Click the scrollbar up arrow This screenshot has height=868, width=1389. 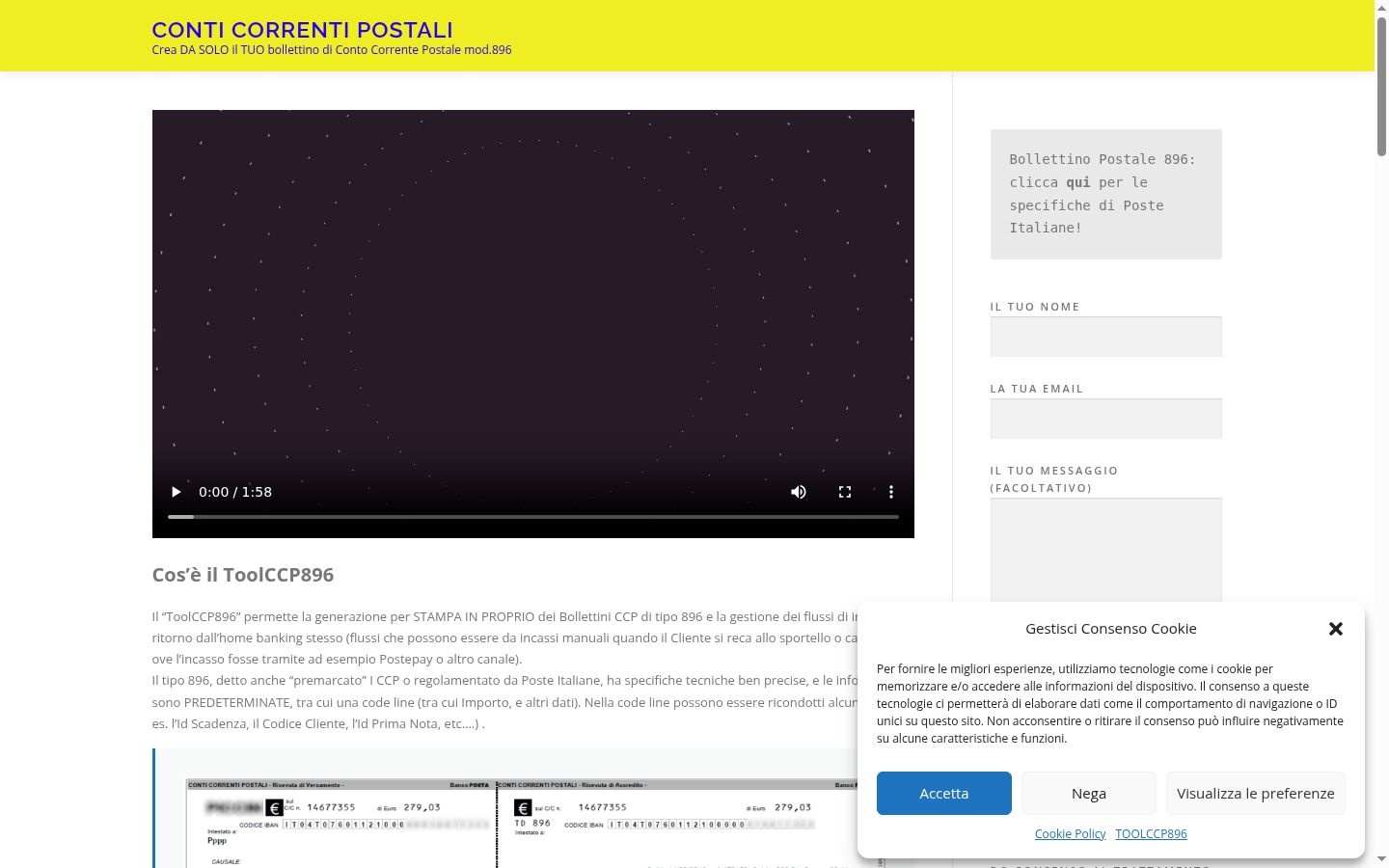click(x=1381, y=8)
